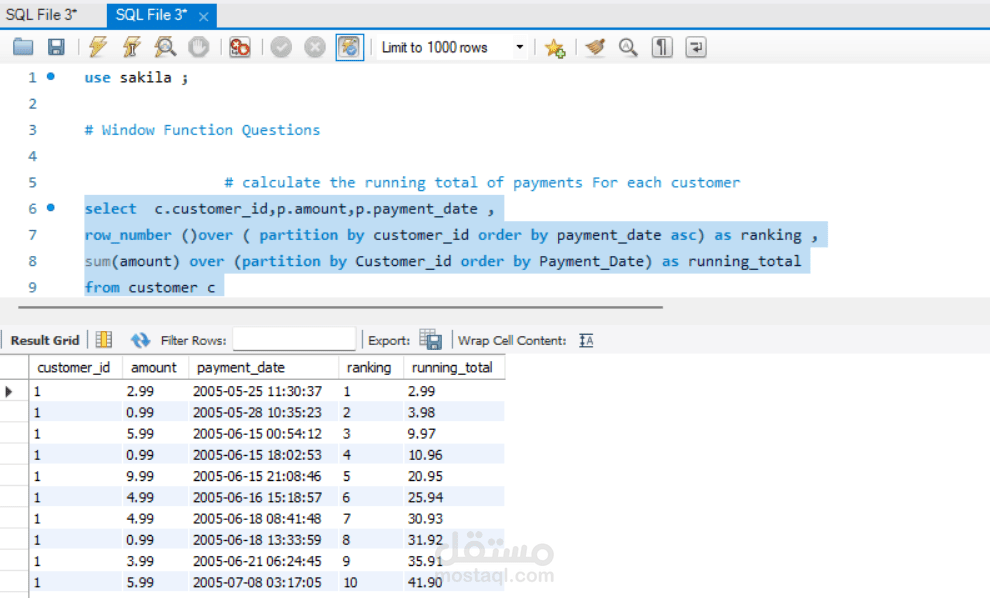Image resolution: width=990 pixels, height=598 pixels.
Task: Open a SQL script file icon
Action: (23, 47)
